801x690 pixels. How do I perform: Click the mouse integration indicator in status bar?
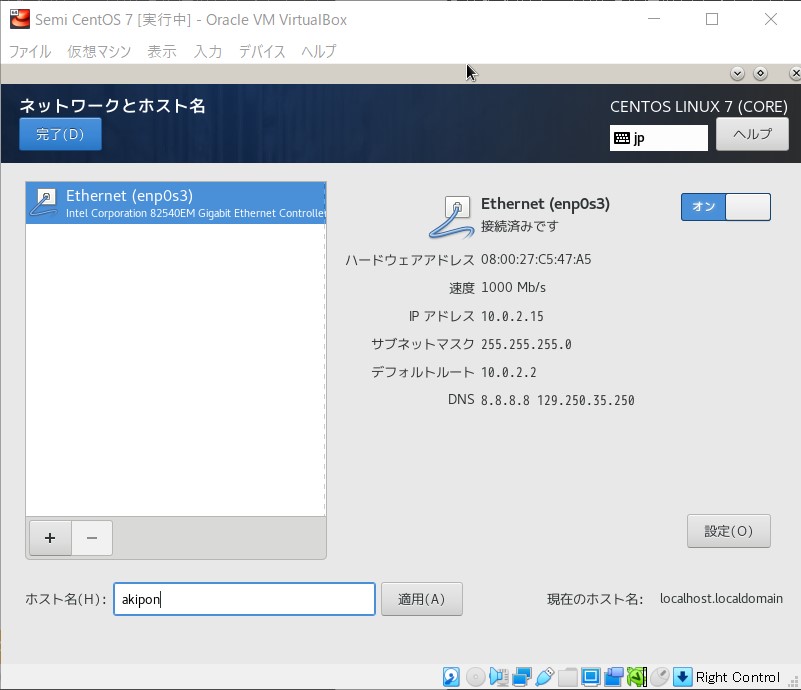(659, 677)
